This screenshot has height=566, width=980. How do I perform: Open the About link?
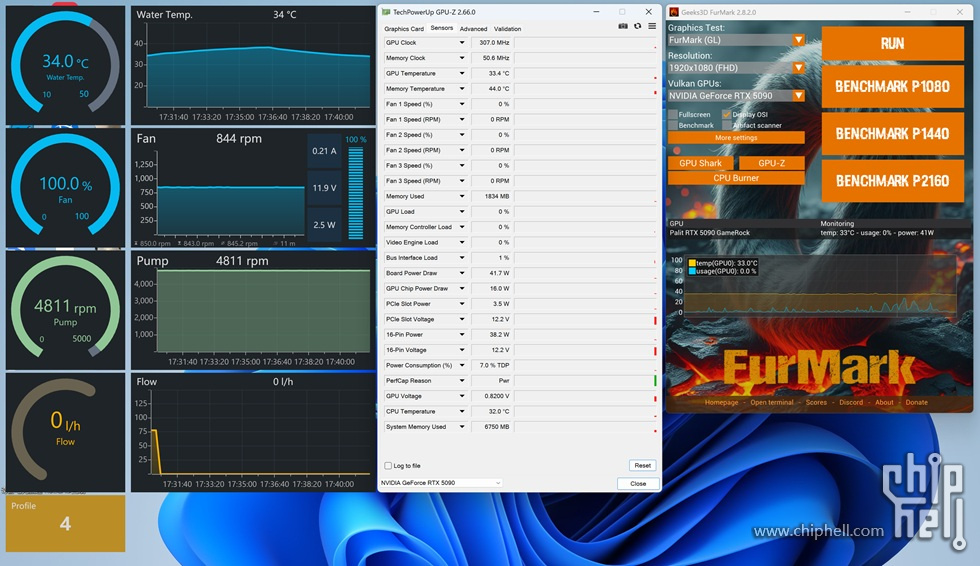coord(884,402)
